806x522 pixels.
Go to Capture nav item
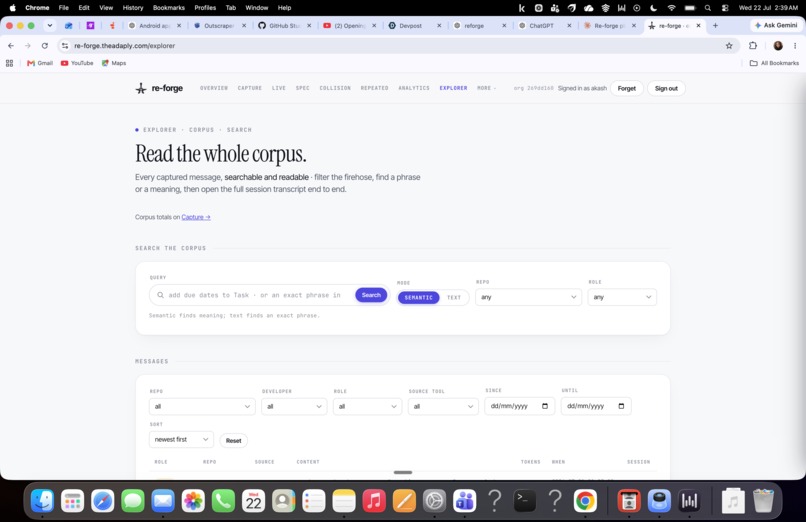click(250, 88)
